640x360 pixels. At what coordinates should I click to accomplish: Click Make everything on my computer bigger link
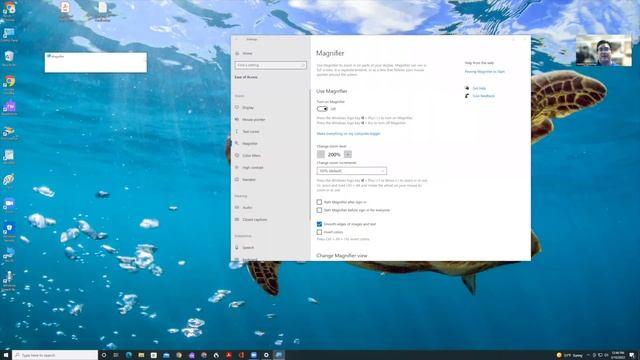(x=348, y=134)
